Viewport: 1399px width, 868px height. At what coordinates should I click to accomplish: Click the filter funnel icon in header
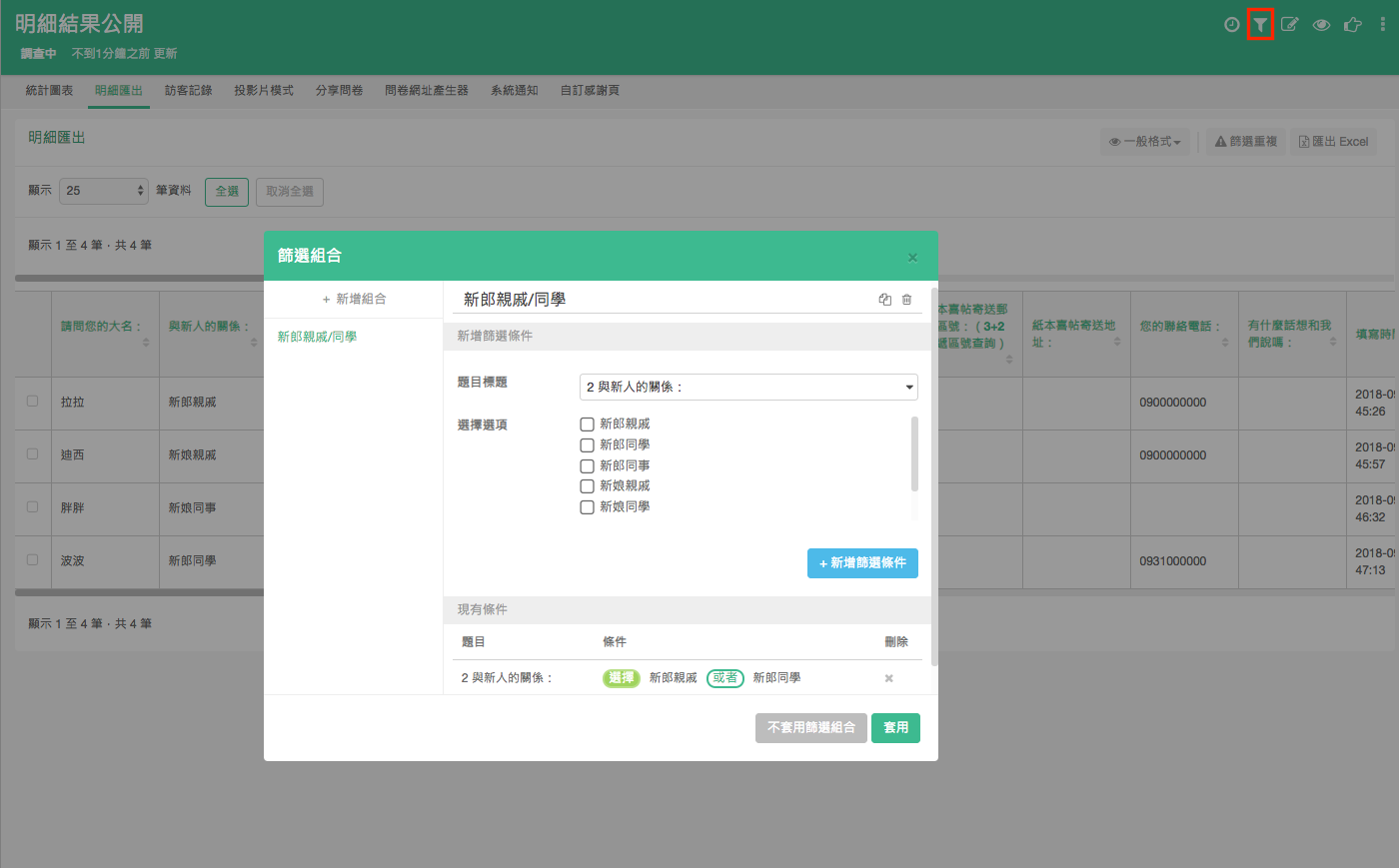[x=1260, y=24]
